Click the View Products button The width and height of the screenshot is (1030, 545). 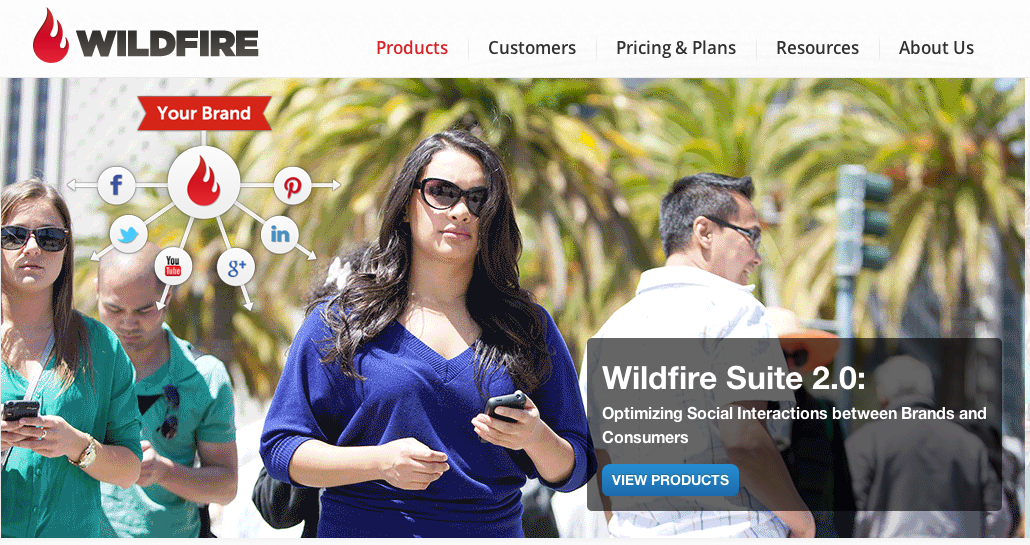click(x=670, y=480)
